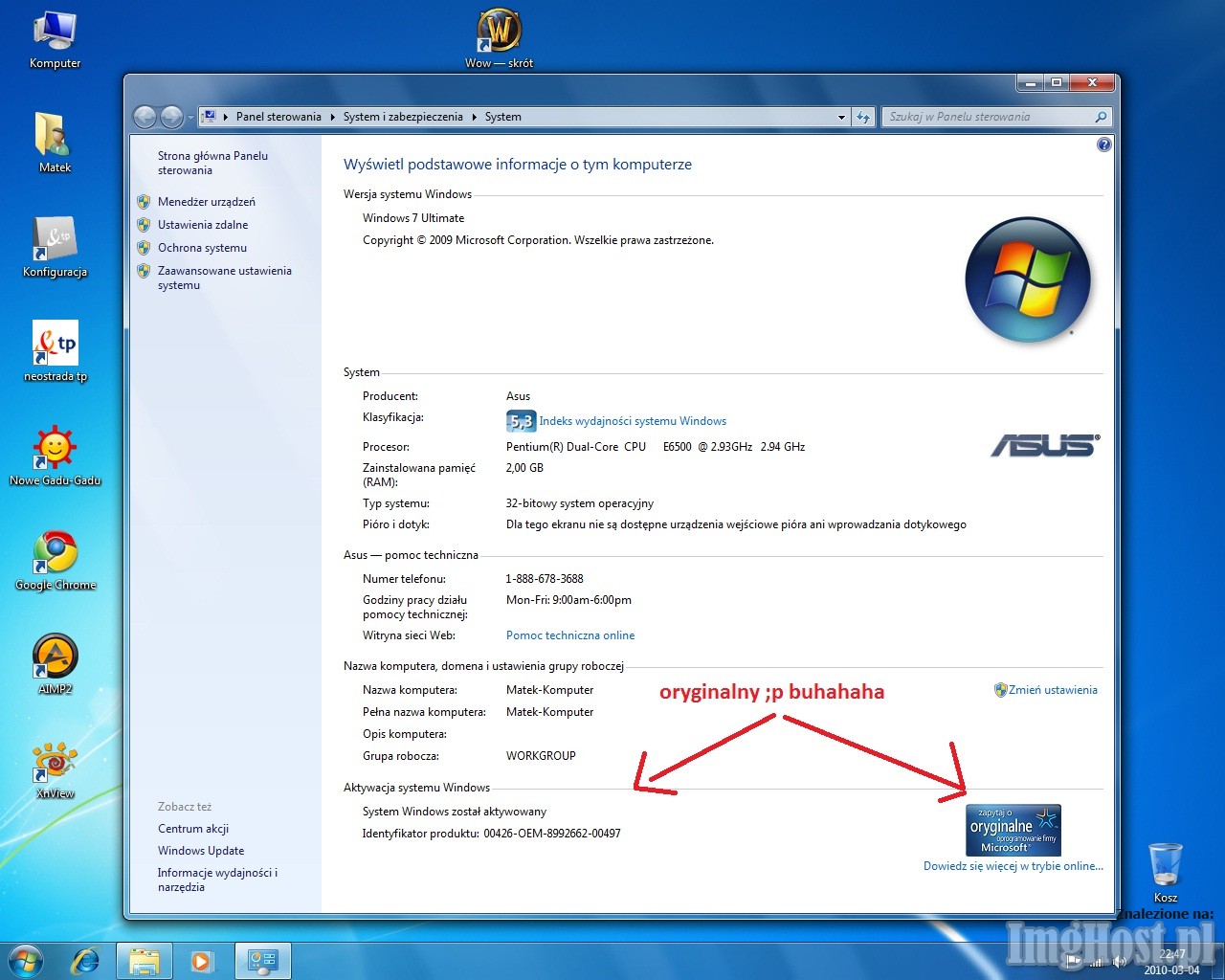Image resolution: width=1225 pixels, height=980 pixels.
Task: Open the address bar history dropdown
Action: [841, 117]
